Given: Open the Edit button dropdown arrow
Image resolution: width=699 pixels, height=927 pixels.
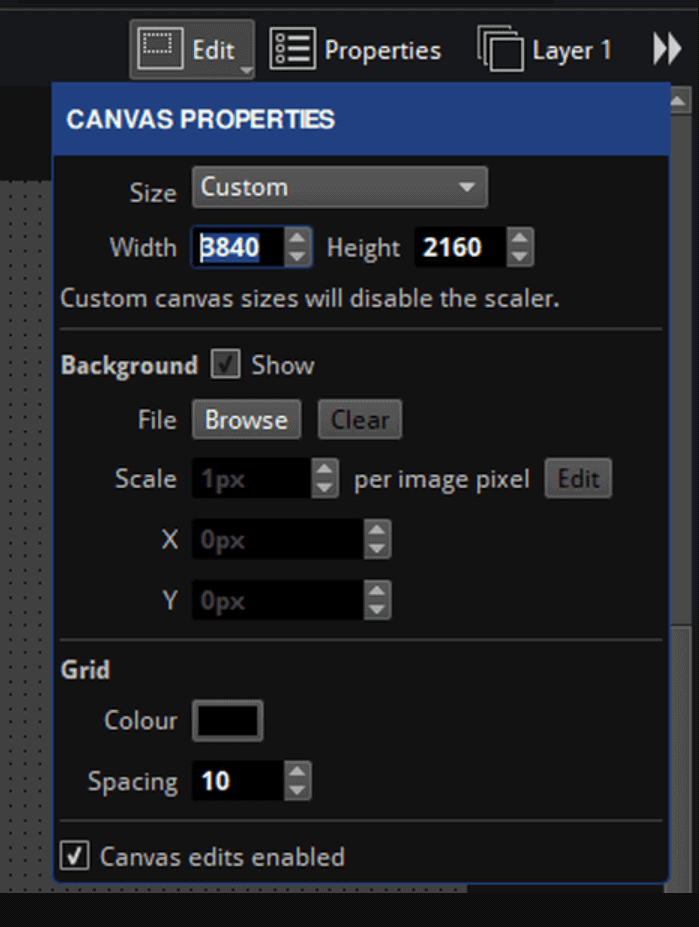Looking at the screenshot, I should pos(247,70).
